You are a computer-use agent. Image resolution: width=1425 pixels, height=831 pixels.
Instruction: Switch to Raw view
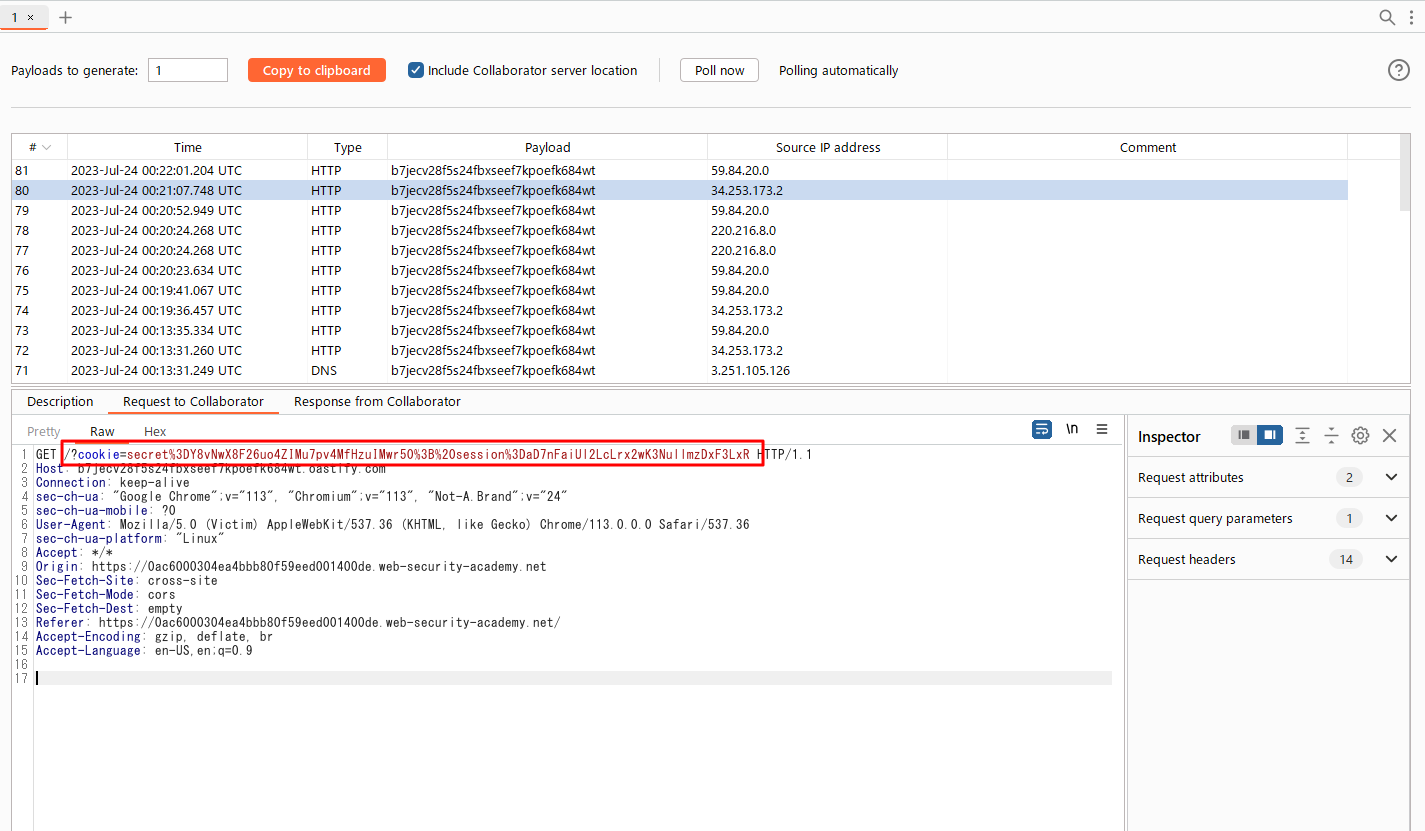[102, 431]
